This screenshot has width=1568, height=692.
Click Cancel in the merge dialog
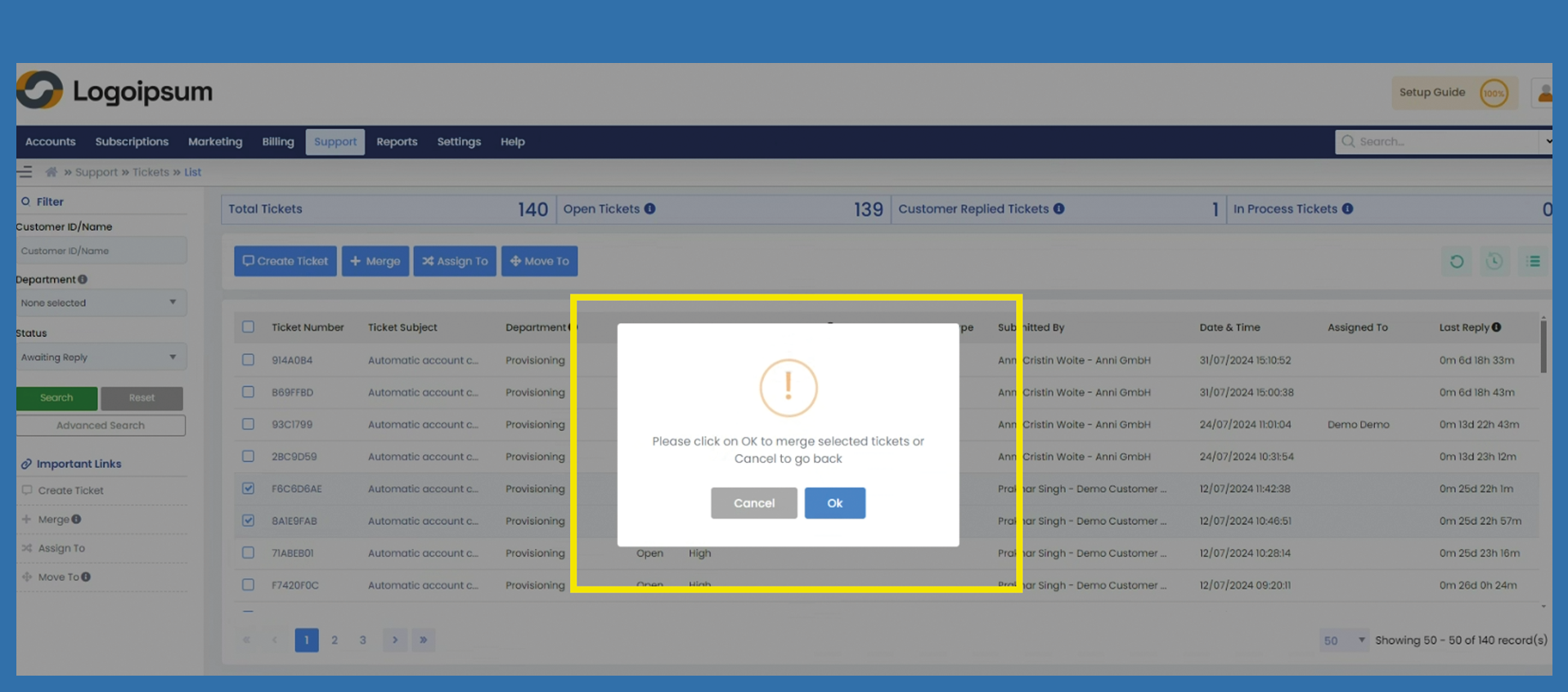click(753, 503)
